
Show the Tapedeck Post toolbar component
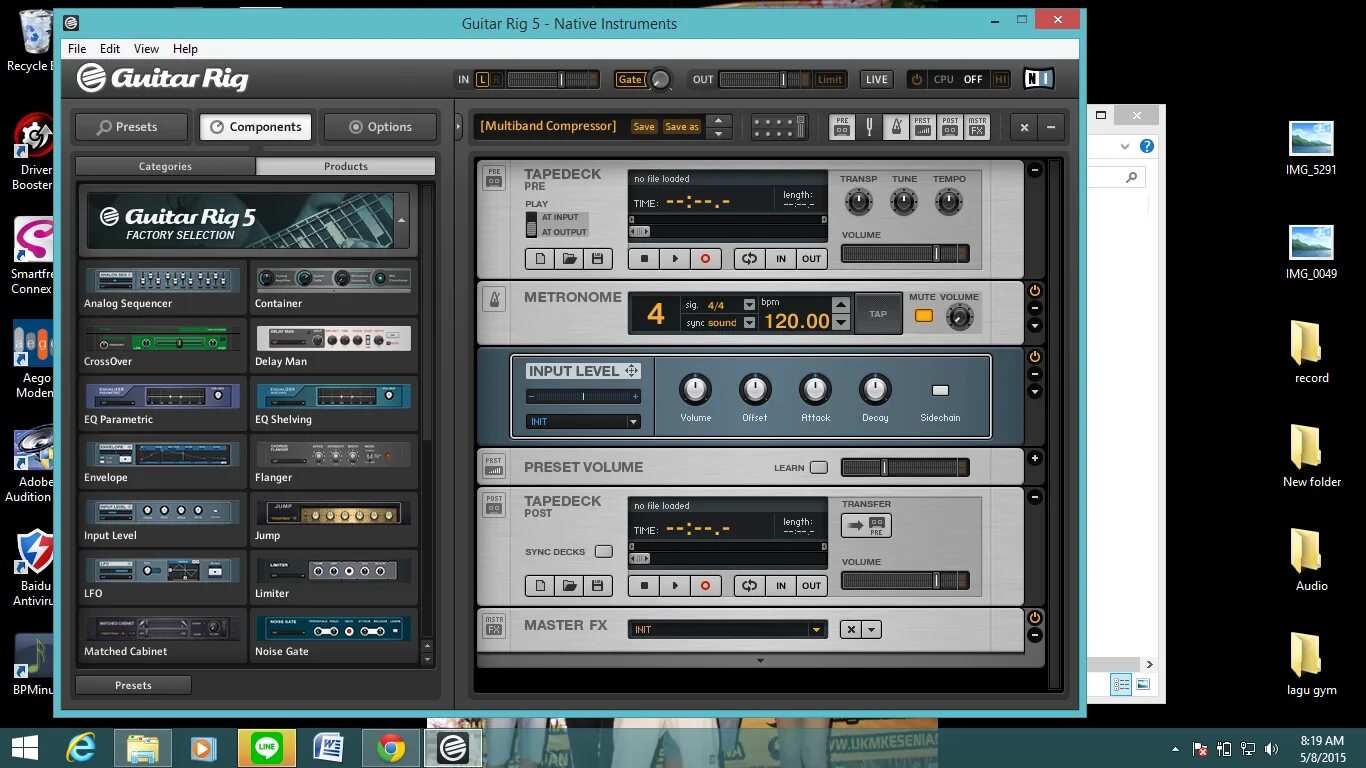(950, 127)
